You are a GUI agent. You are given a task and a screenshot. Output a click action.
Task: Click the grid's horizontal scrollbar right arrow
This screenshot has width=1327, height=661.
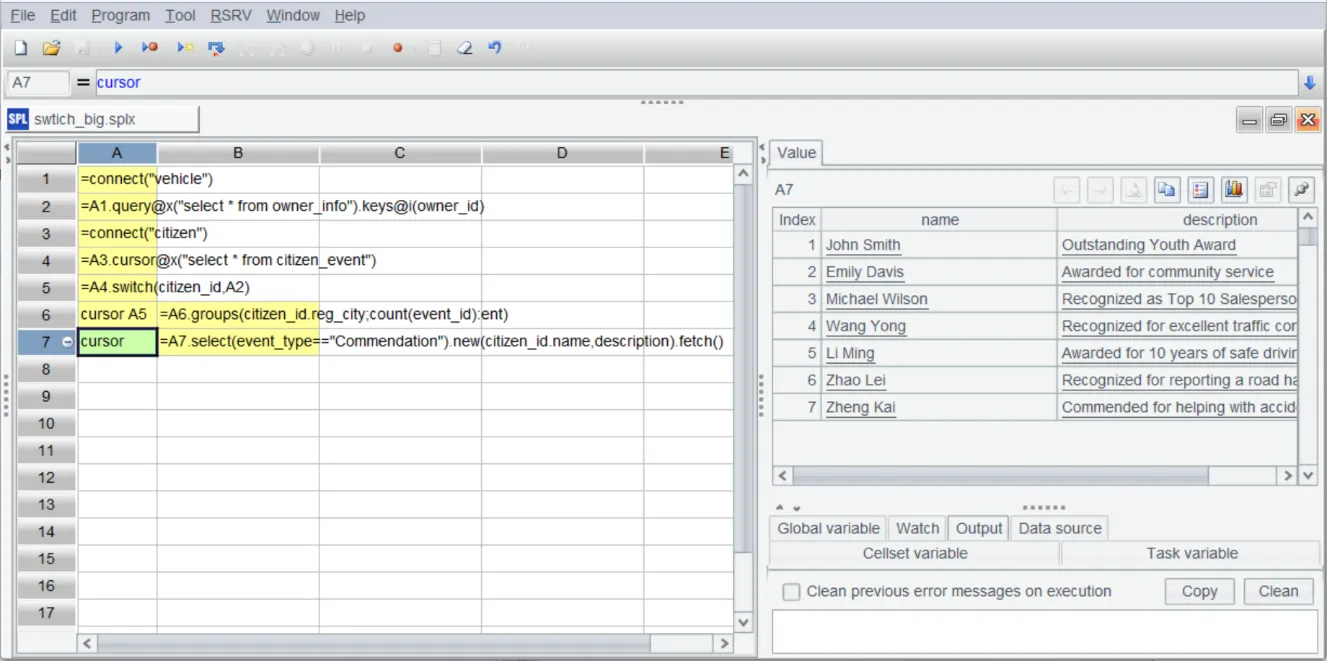click(x=725, y=644)
